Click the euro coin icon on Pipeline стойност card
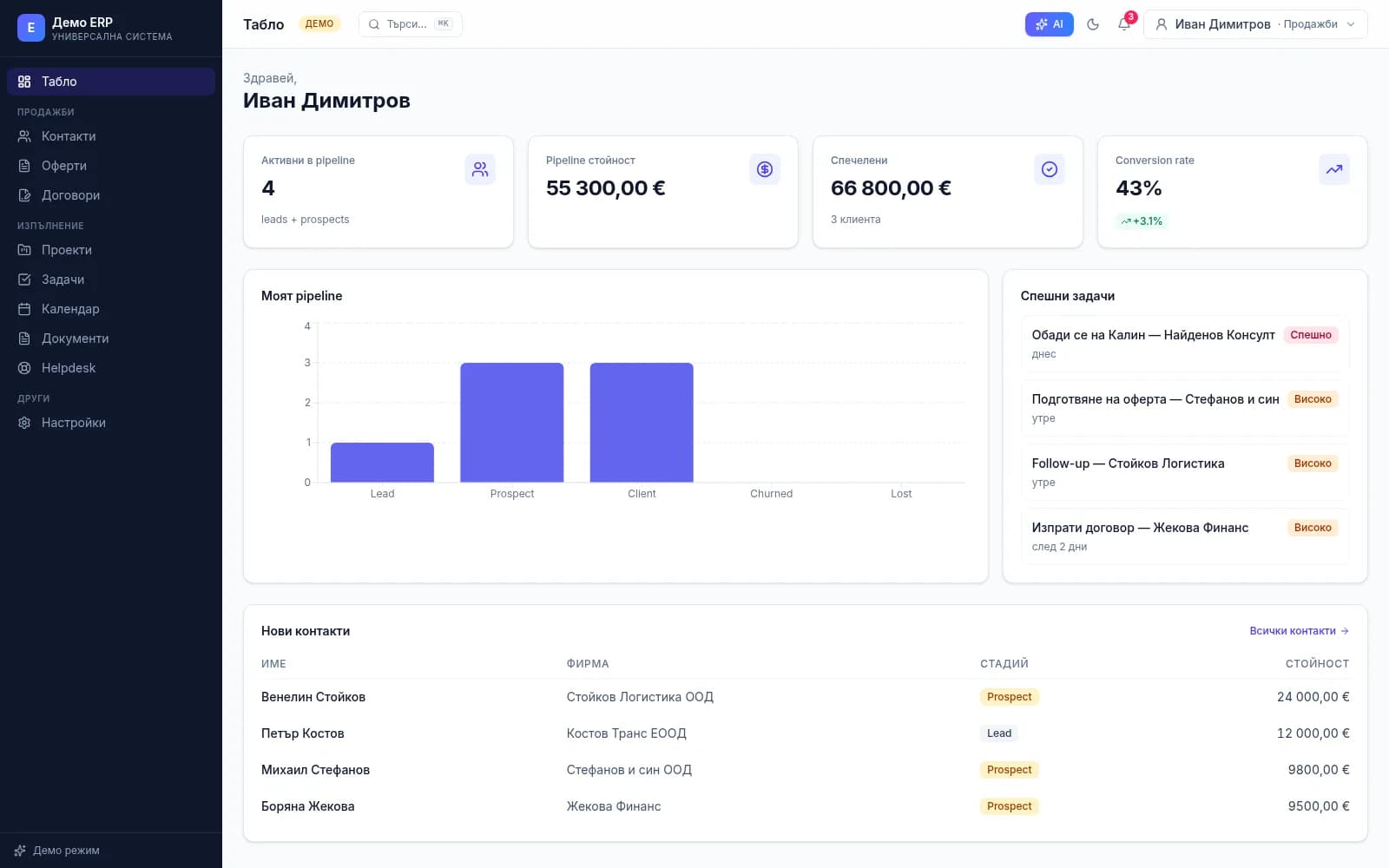 coord(765,169)
